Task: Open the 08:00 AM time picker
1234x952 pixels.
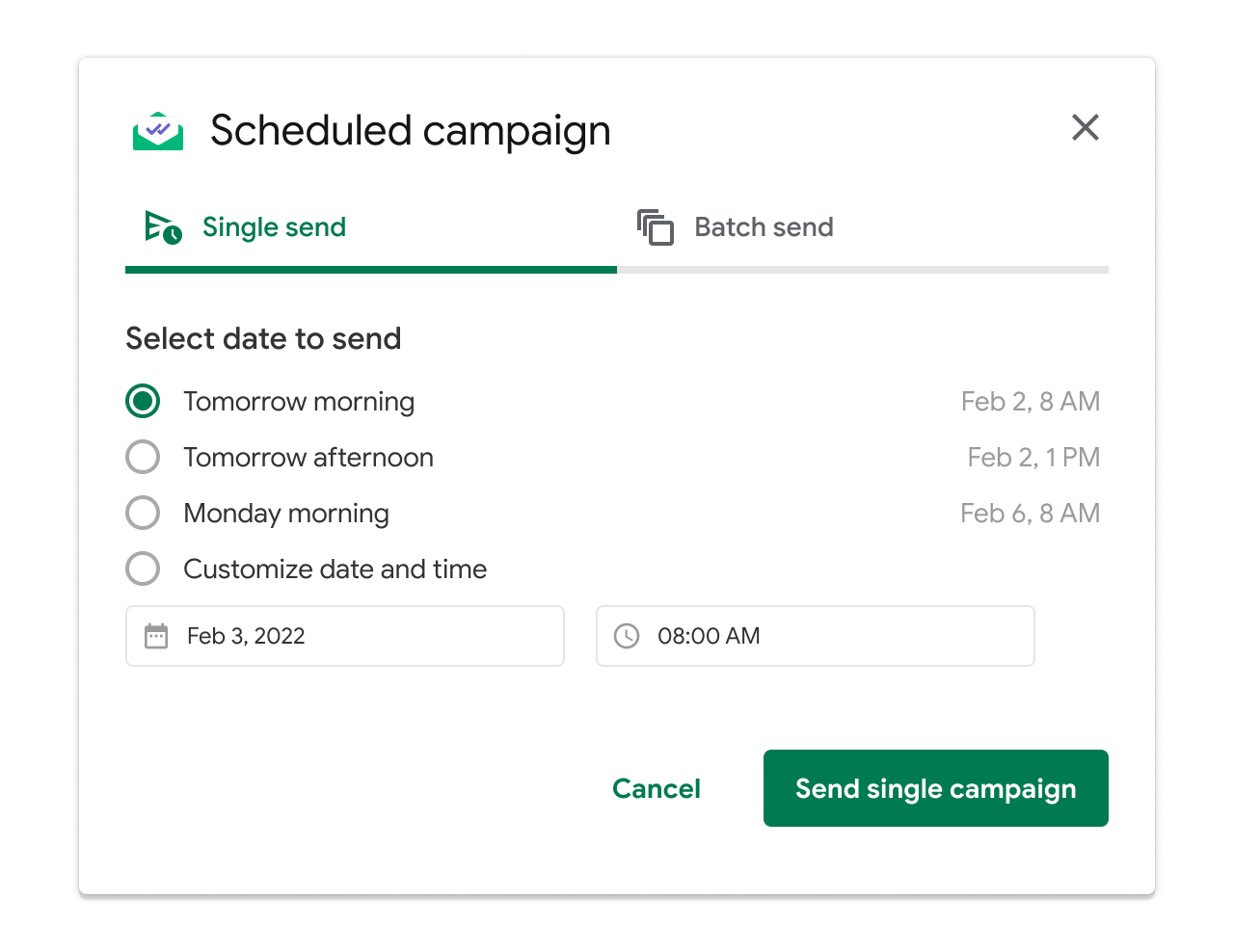Action: point(816,636)
